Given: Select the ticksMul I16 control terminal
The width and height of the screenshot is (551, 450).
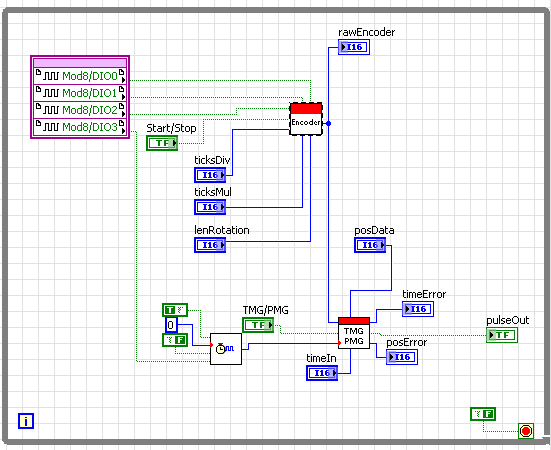Looking at the screenshot, I should click(210, 207).
